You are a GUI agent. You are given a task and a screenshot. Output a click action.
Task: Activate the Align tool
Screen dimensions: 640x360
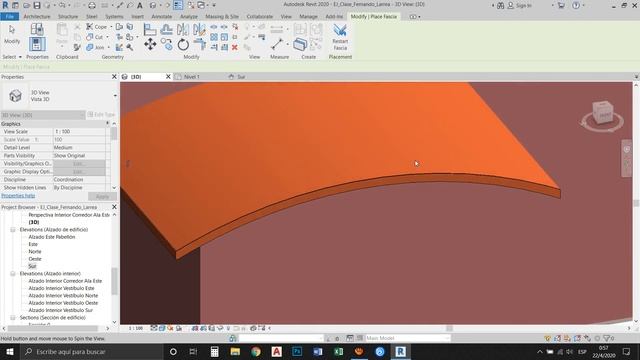coord(150,29)
